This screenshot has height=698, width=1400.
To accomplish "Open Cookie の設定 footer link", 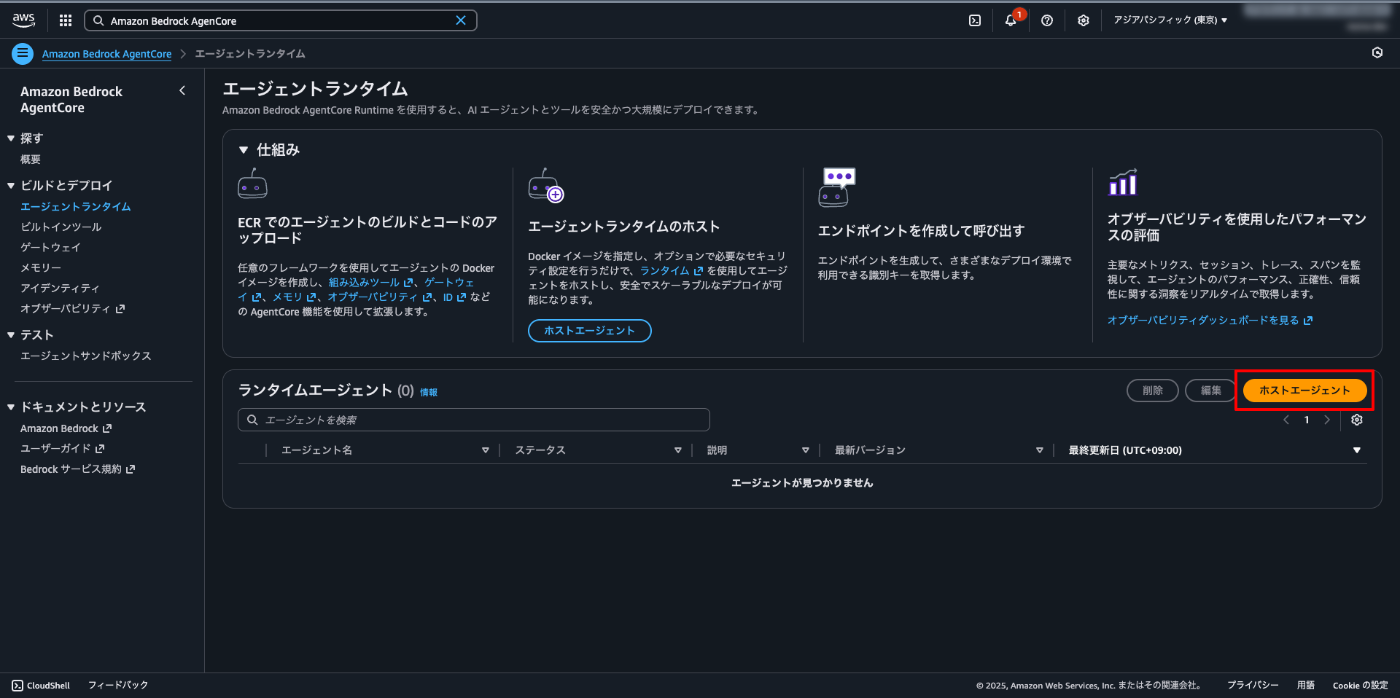I will pos(1360,685).
